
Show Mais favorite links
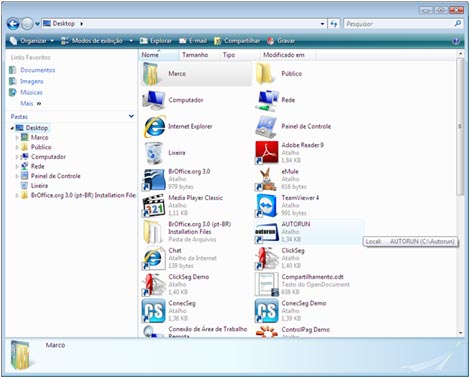pos(31,104)
